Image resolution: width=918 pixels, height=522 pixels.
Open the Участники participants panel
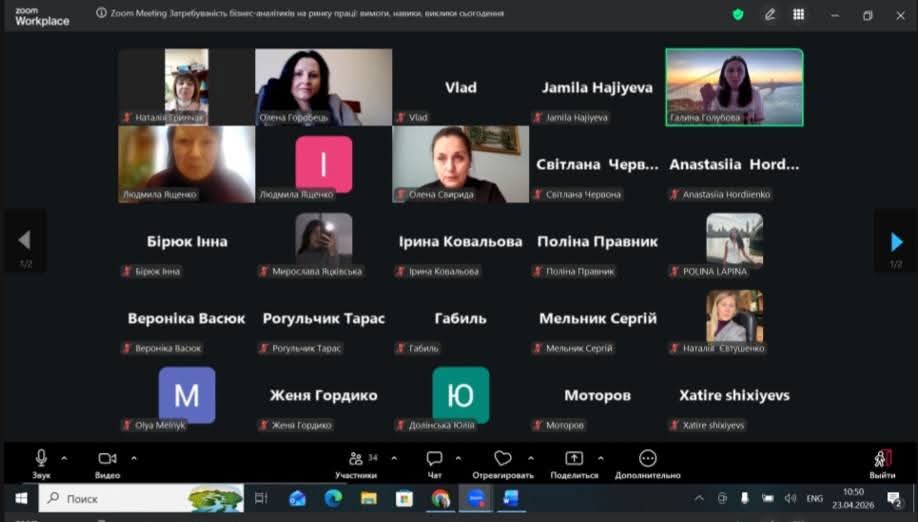(x=357, y=460)
